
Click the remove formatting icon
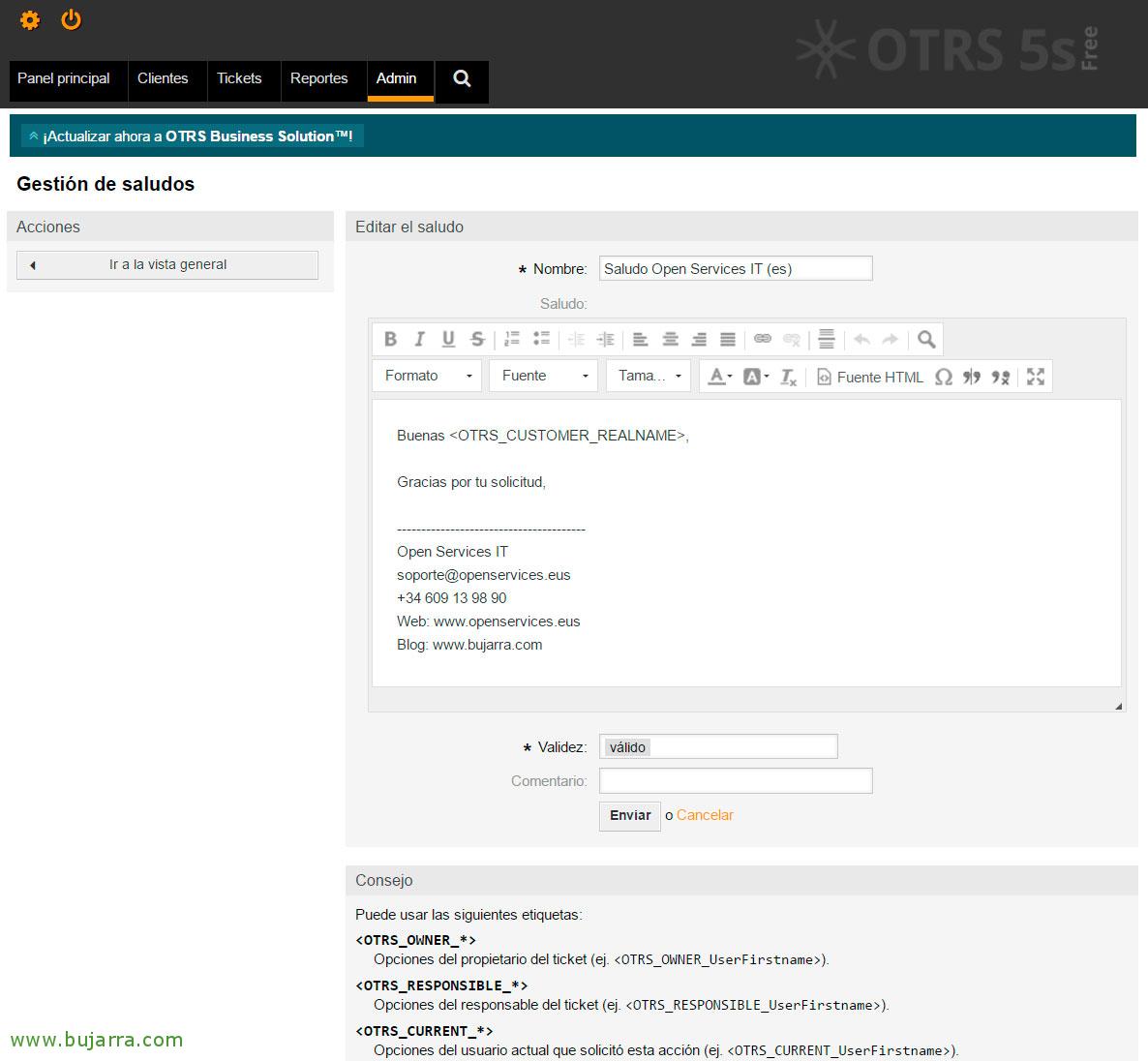coord(788,377)
